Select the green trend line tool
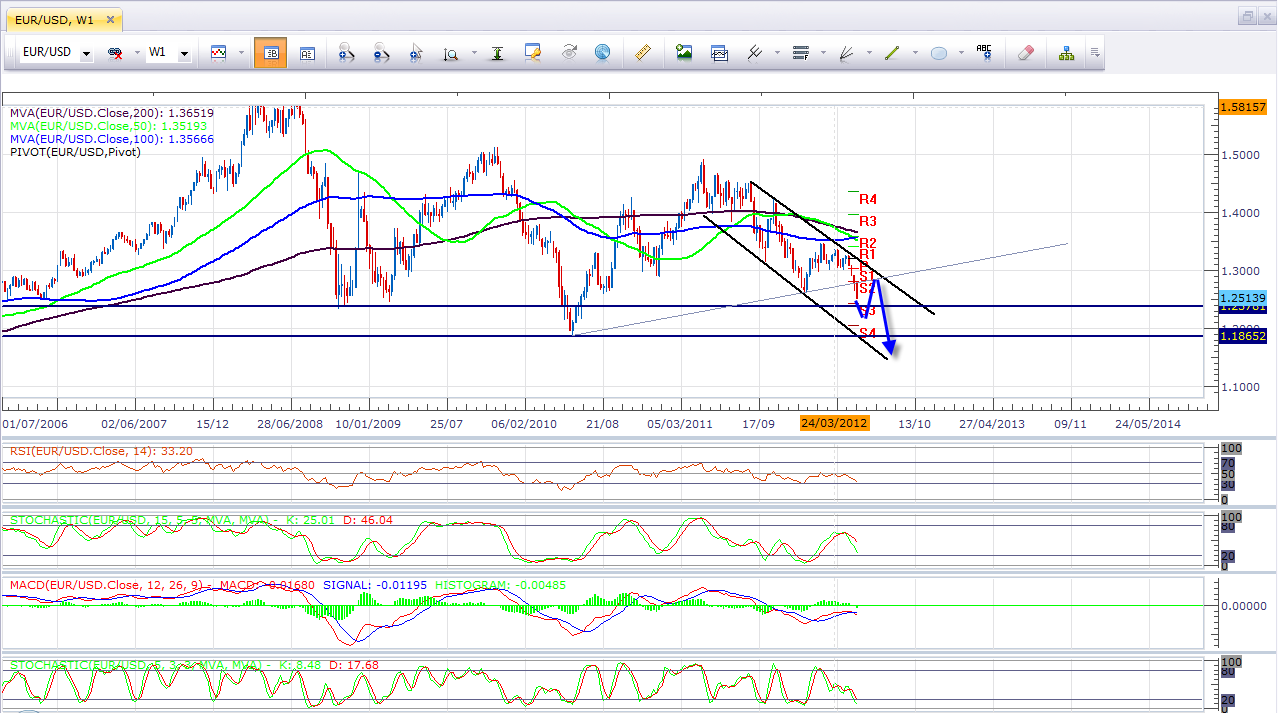The image size is (1278, 713). coord(893,53)
